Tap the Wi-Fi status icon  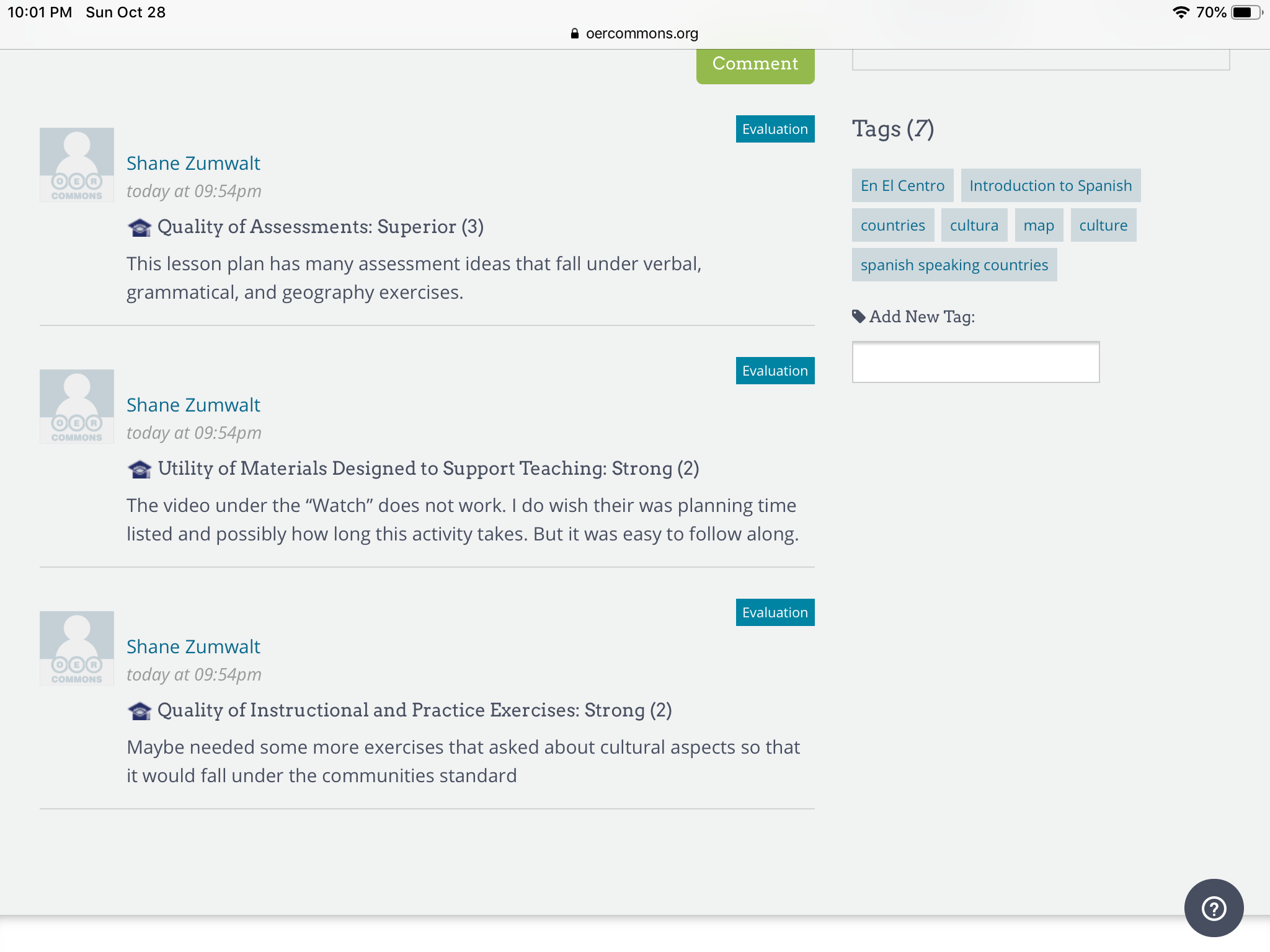1181,12
